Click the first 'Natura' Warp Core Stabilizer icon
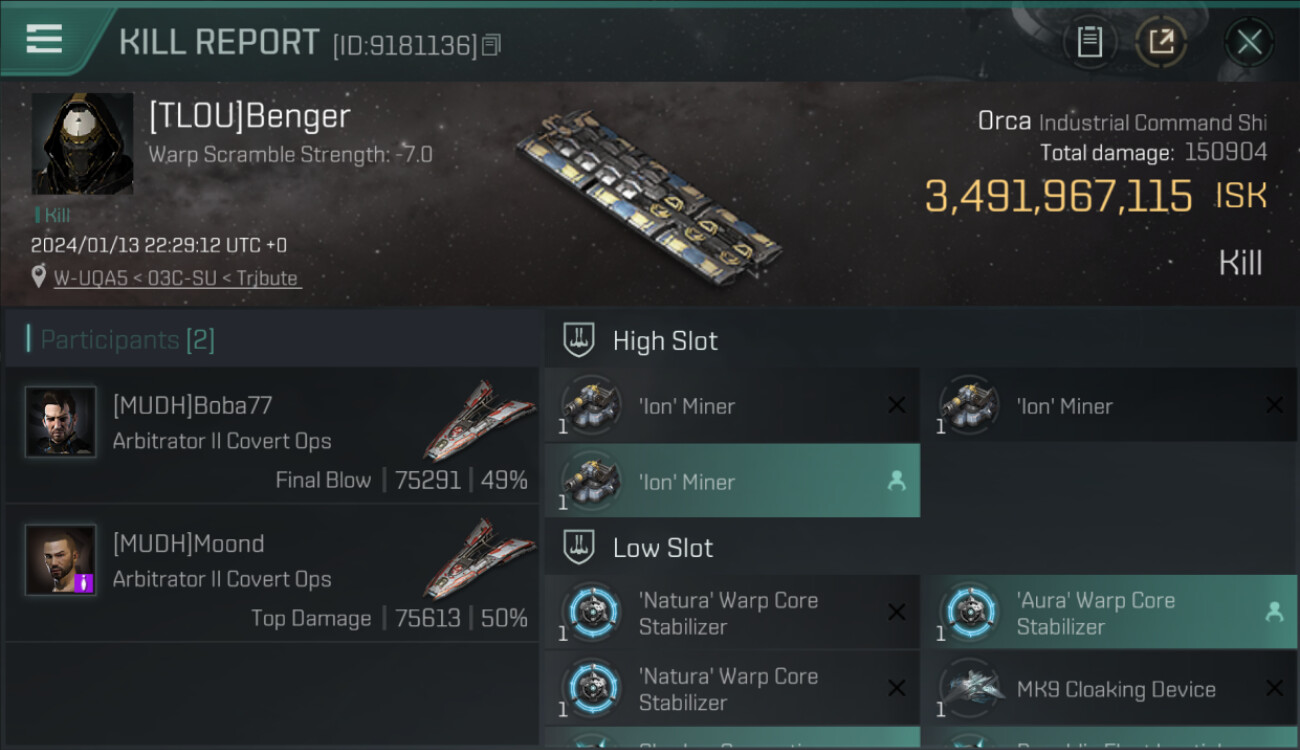 coord(590,613)
